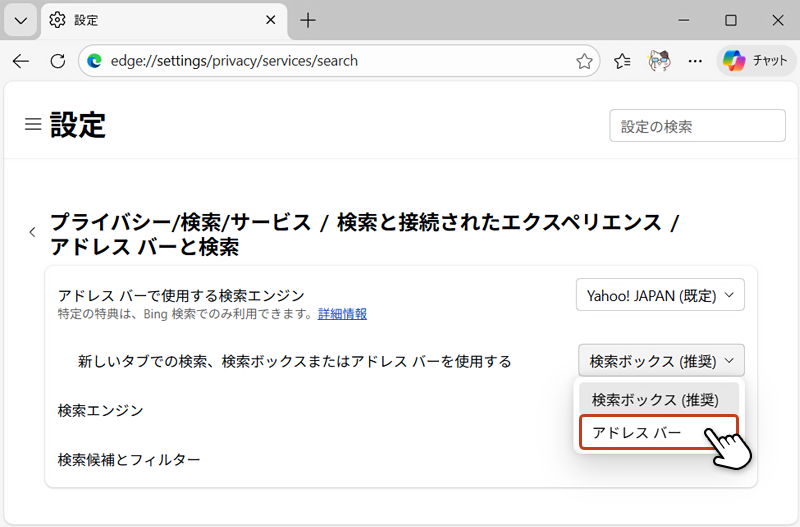The image size is (800, 527).
Task: Select the 設定 tab
Action: click(150, 20)
